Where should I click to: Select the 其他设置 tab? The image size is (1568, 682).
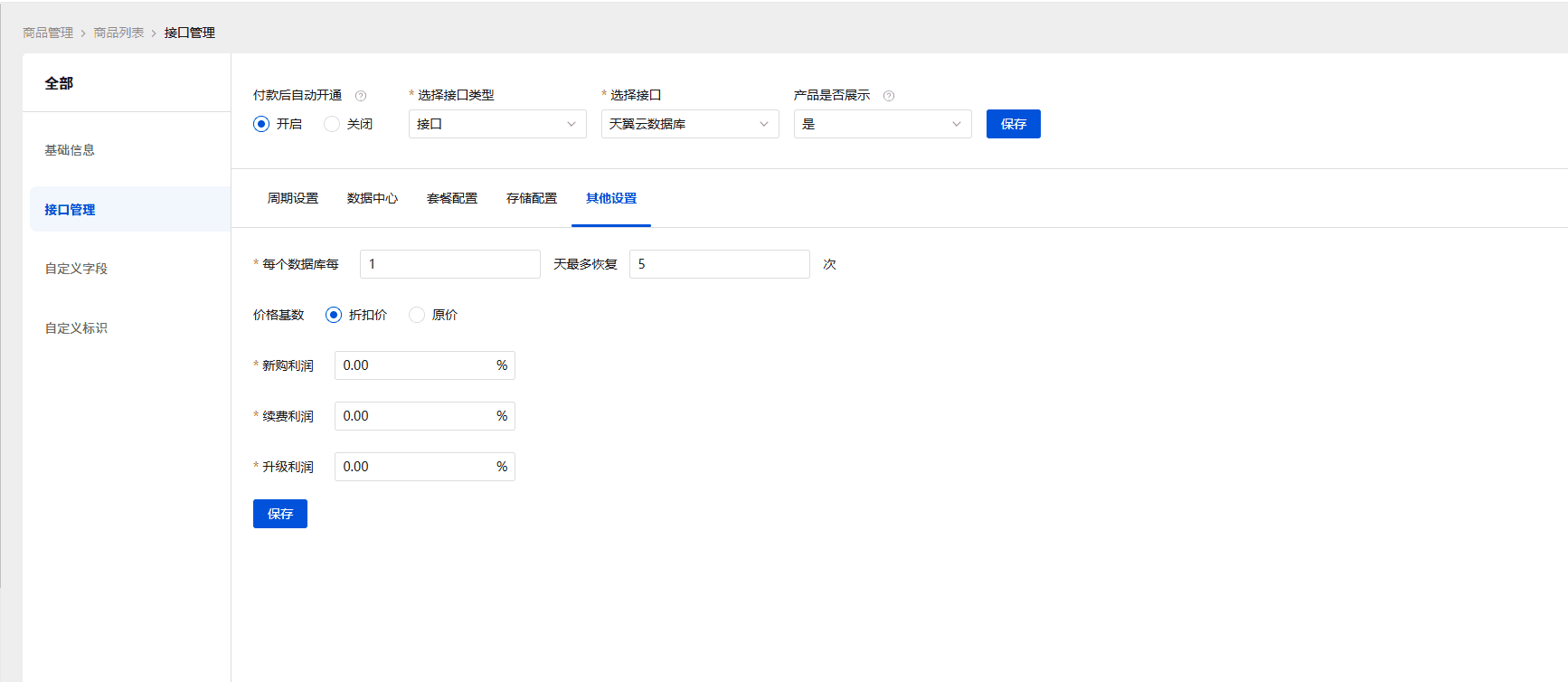(x=611, y=198)
